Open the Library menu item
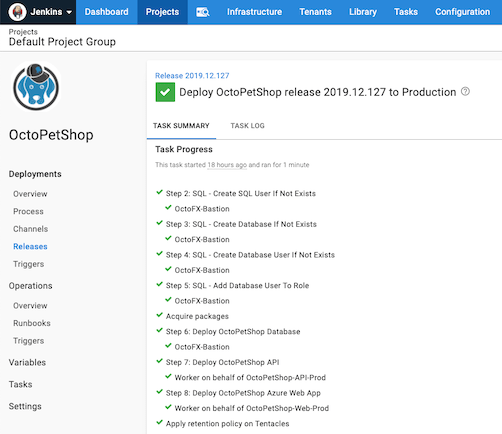Screen dimensions: 502x434 [x=363, y=12]
